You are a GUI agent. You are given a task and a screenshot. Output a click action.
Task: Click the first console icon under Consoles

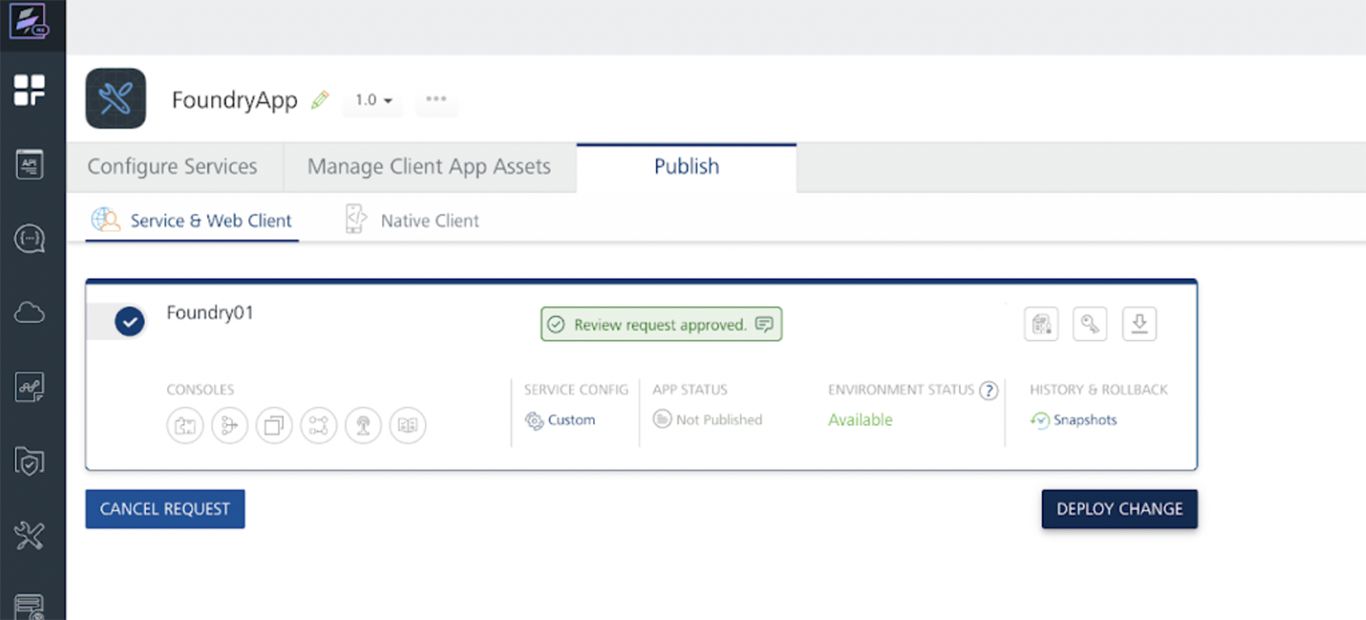(185, 426)
